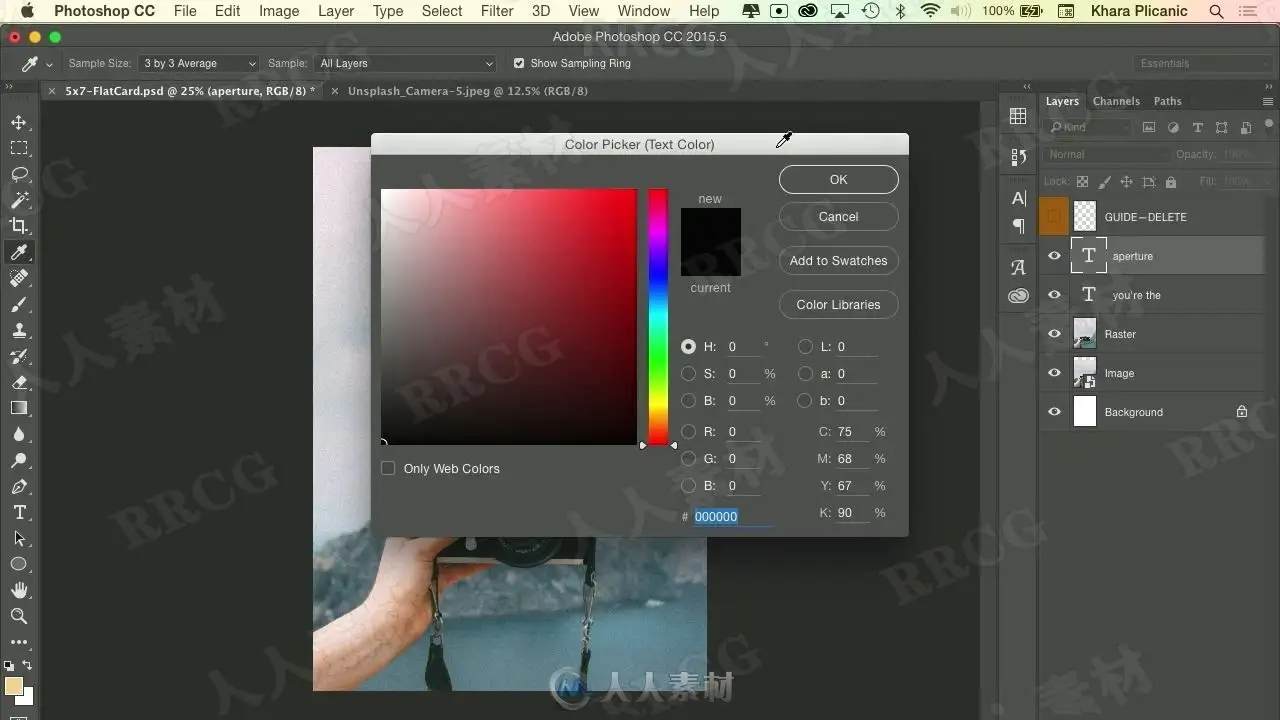The image size is (1280, 720).
Task: Switch to the Paths tab
Action: coord(1167,101)
